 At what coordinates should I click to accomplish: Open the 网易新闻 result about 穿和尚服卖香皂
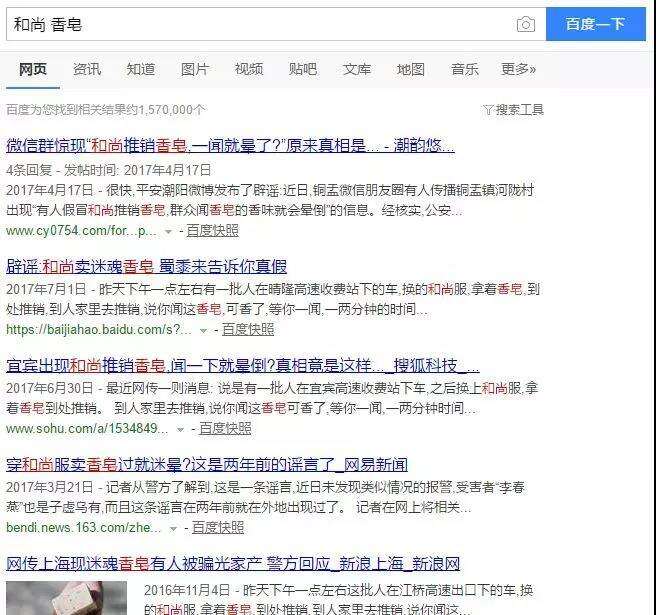[207, 465]
